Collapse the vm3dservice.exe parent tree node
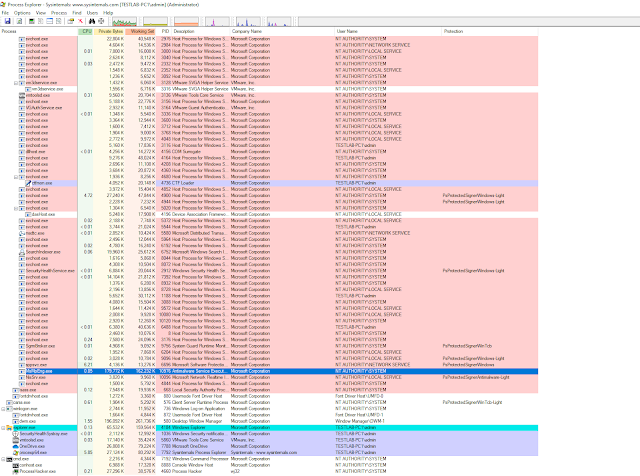 (x=16, y=83)
